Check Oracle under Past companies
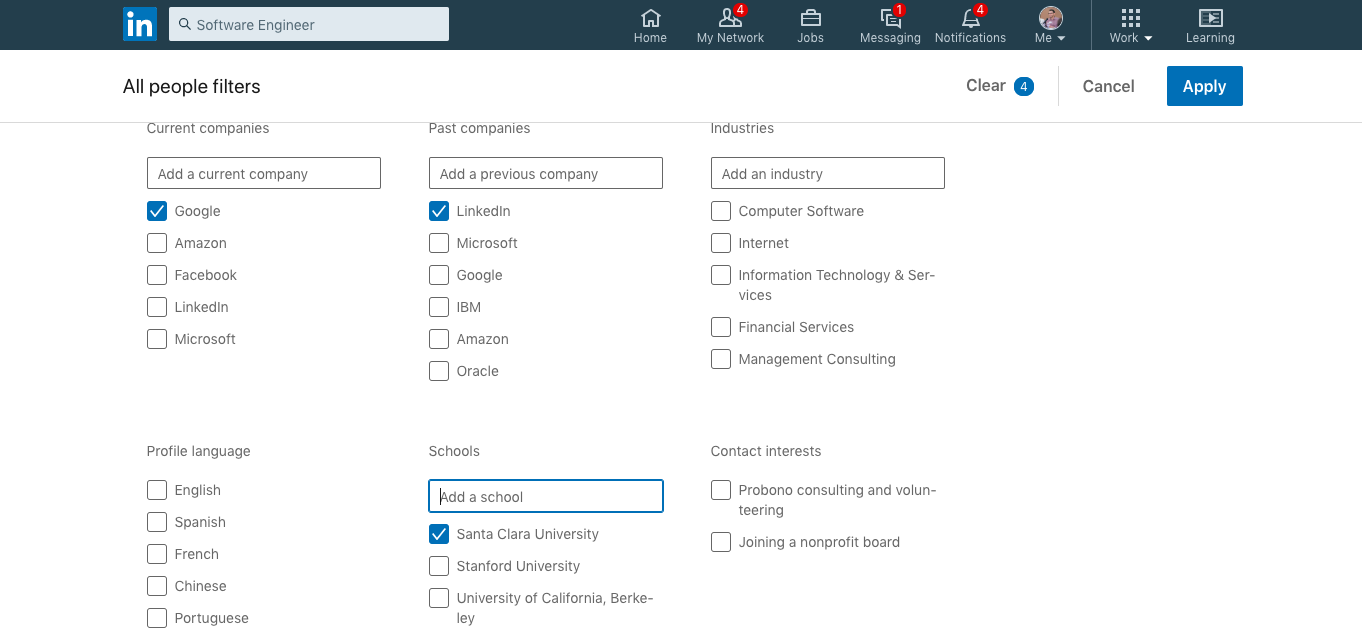1362x629 pixels. click(x=439, y=371)
